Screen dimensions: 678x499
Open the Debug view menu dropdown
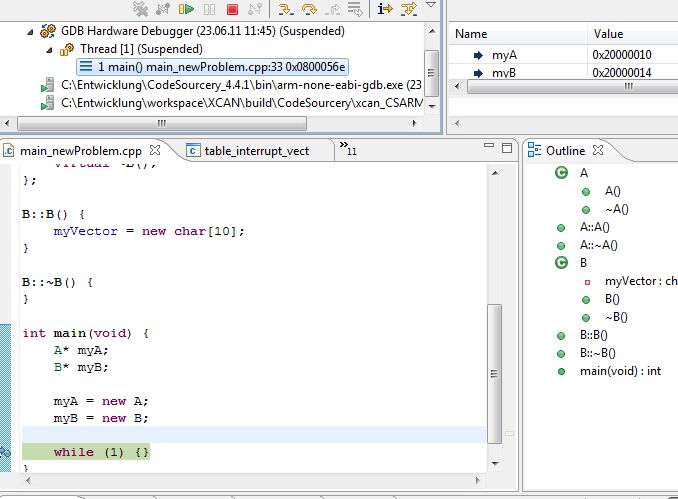431,6
